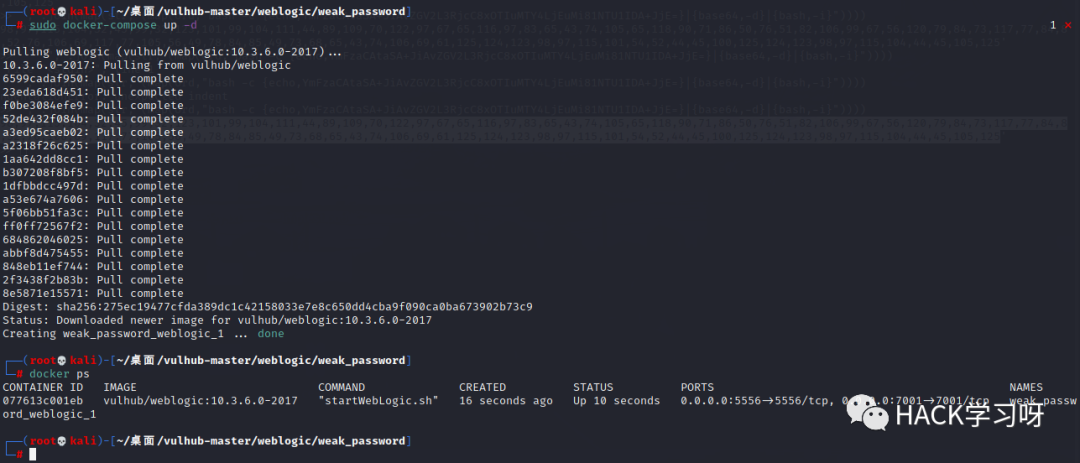The image size is (1080, 463).
Task: Click layer 'abbf8d475455: Pull complete'
Action: (x=93, y=254)
